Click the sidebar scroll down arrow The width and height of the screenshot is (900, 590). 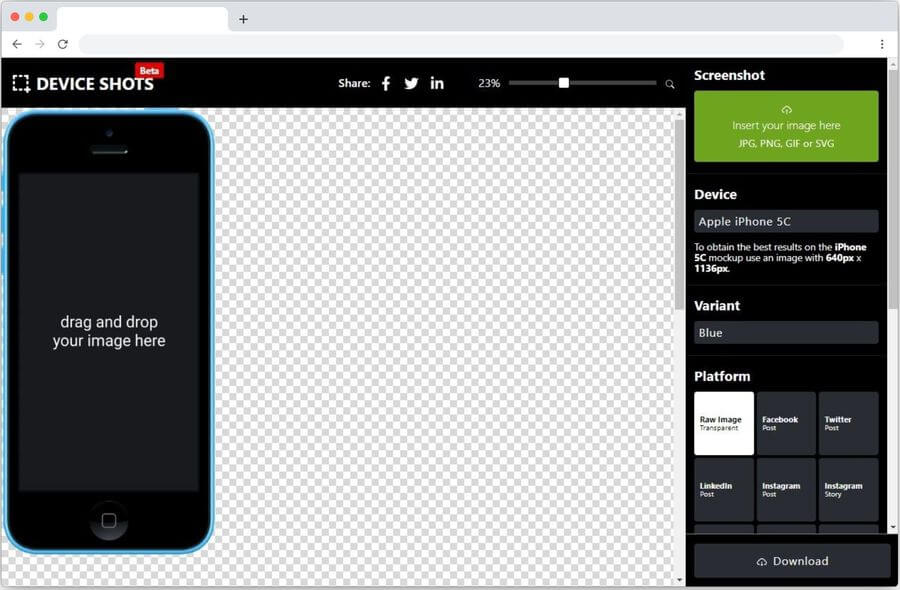(x=893, y=527)
